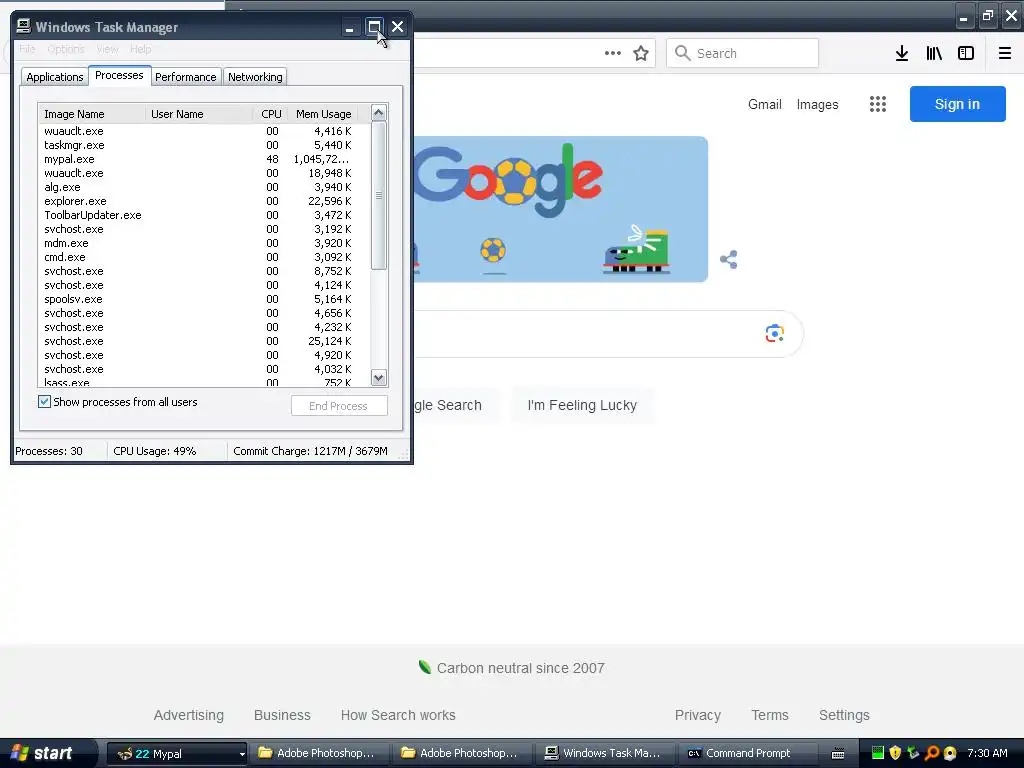The image size is (1024, 768).
Task: Bookmark this page with the star icon
Action: coord(641,53)
